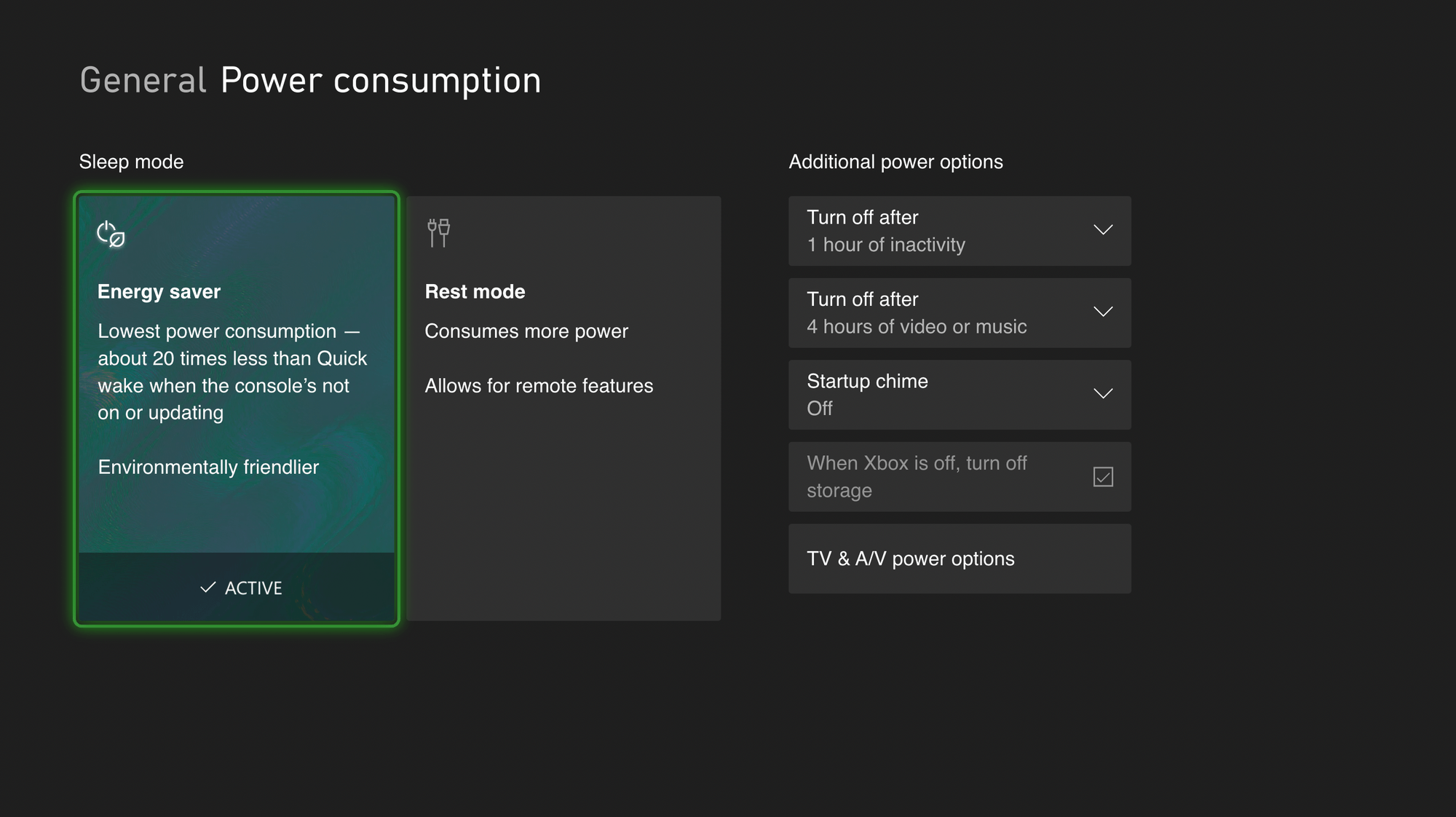Screen dimensions: 1456x817
Task: Go back to the General settings menu
Action: click(142, 79)
